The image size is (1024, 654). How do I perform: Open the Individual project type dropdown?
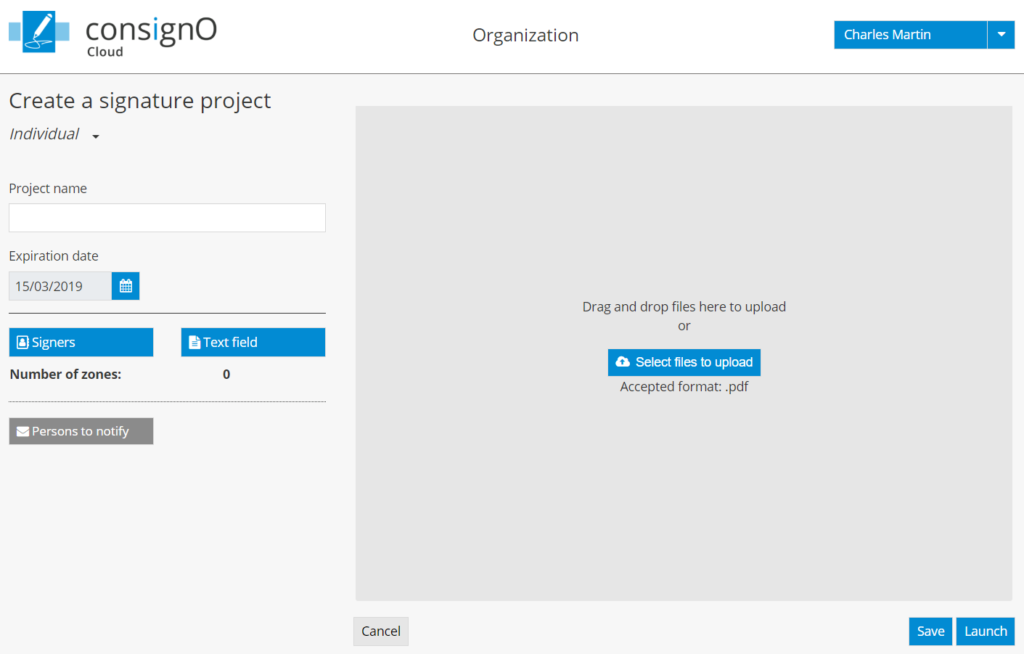coord(52,134)
